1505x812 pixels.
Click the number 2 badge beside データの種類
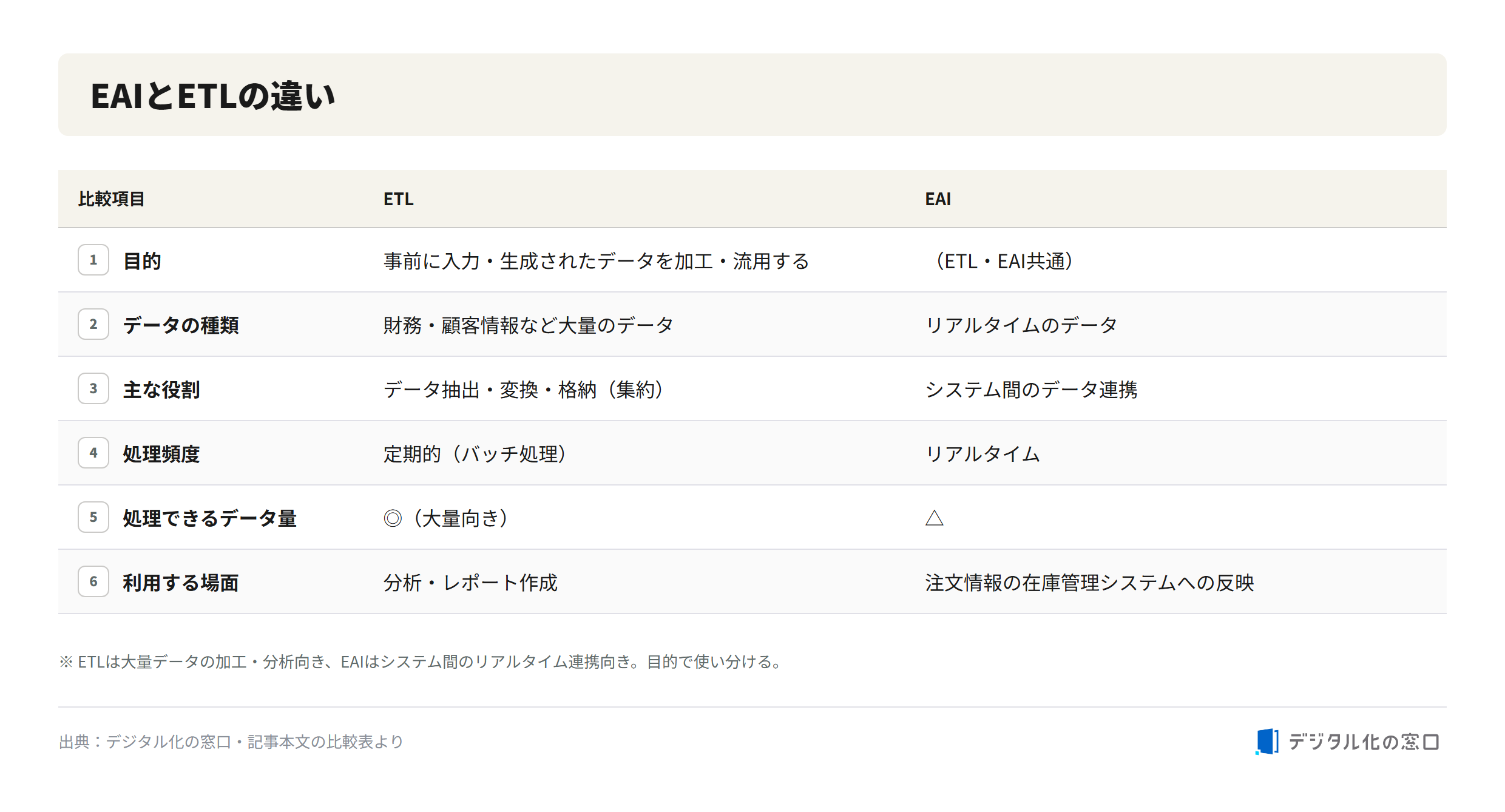click(93, 324)
